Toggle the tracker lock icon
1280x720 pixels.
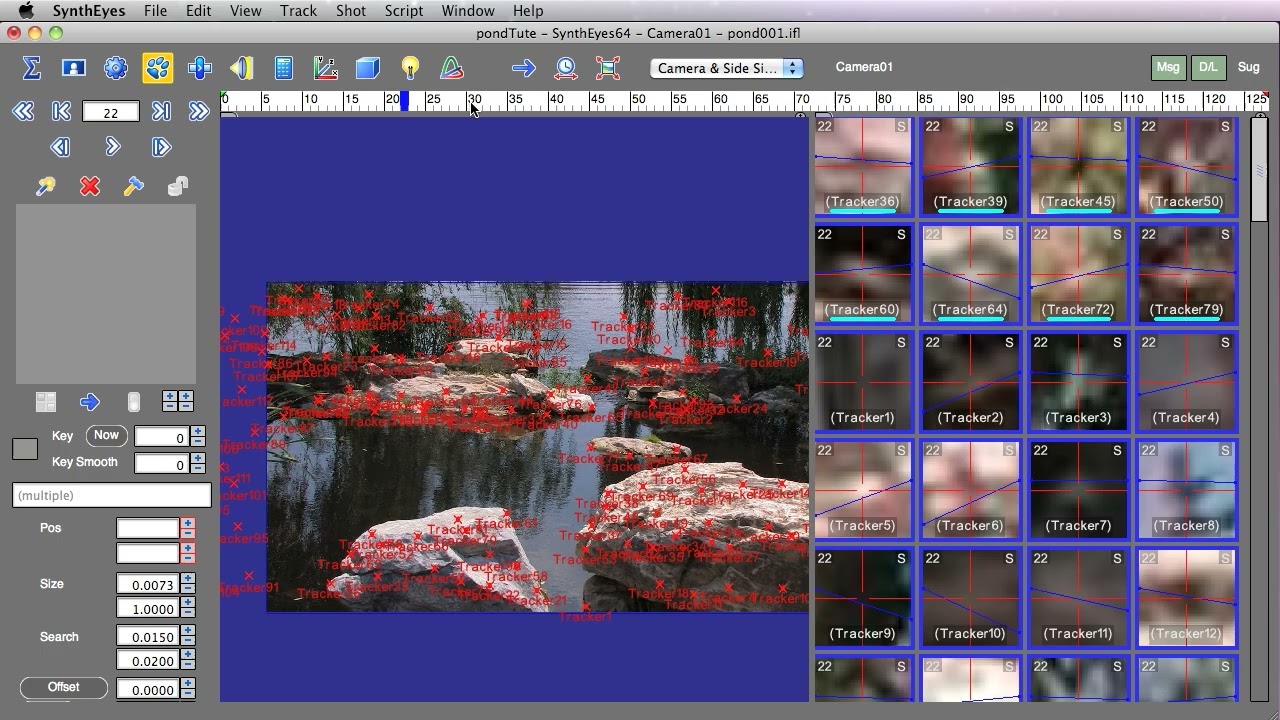[x=178, y=186]
